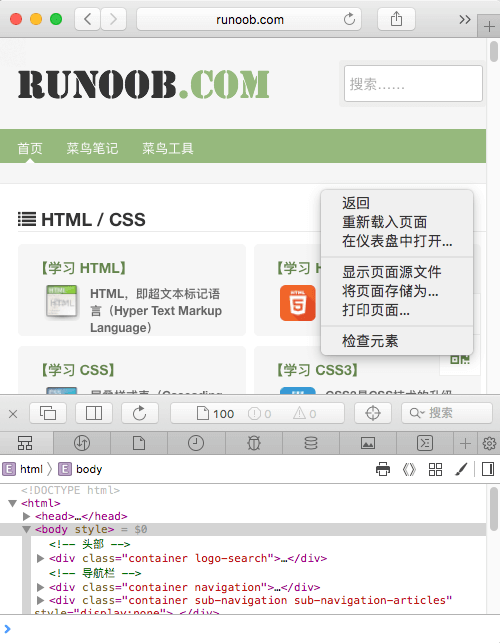Switch to the Timelines clock tab
Image resolution: width=500 pixels, height=643 pixels.
tap(196, 443)
